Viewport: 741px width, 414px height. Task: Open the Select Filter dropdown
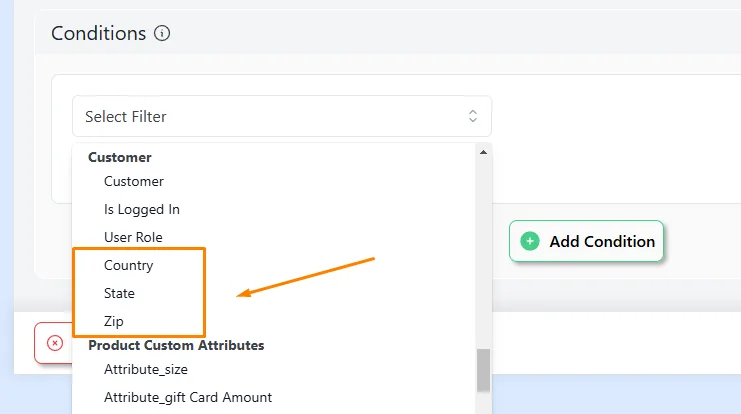(282, 116)
